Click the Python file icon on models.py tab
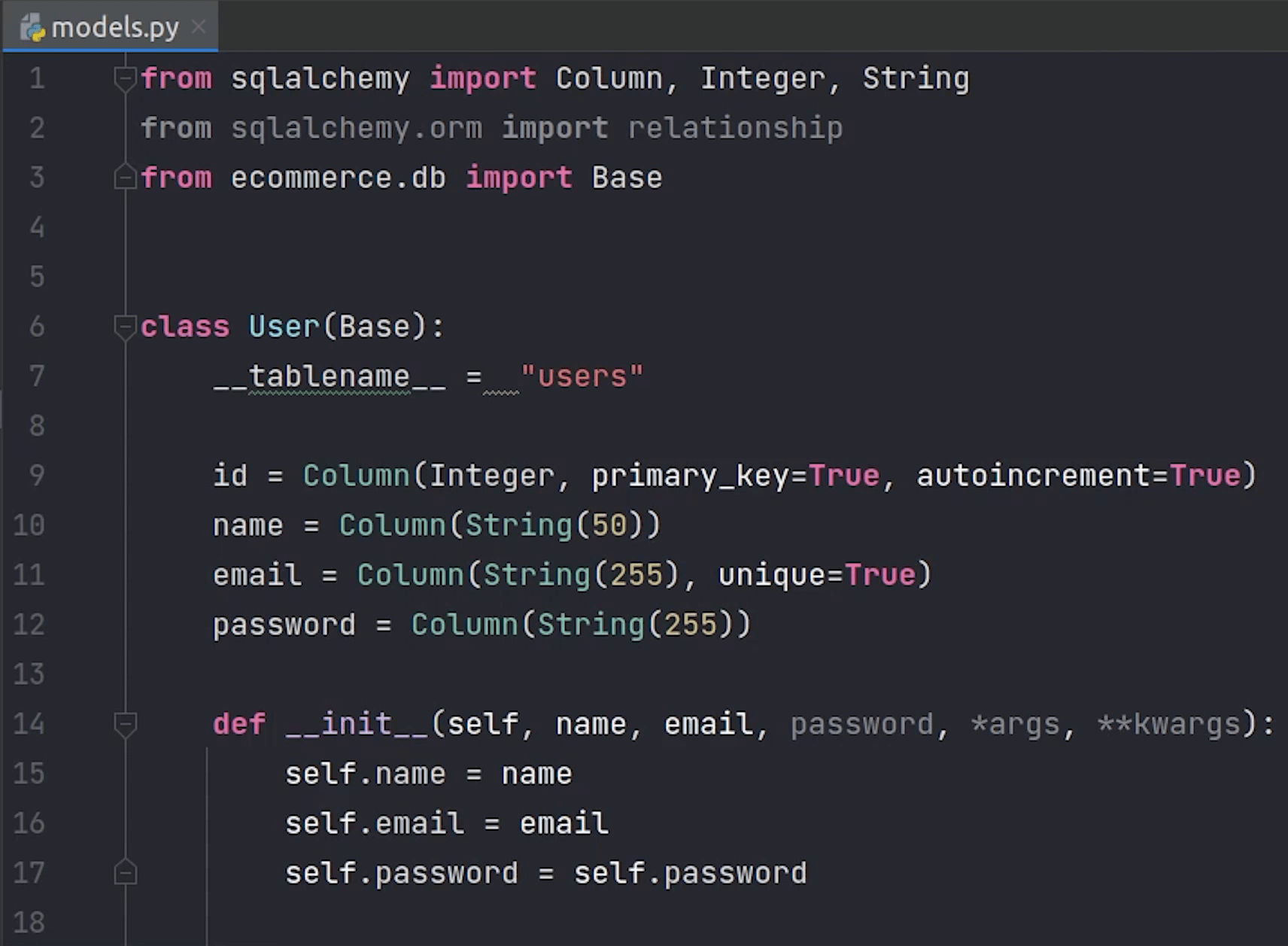The height and width of the screenshot is (946, 1288). pos(32,28)
